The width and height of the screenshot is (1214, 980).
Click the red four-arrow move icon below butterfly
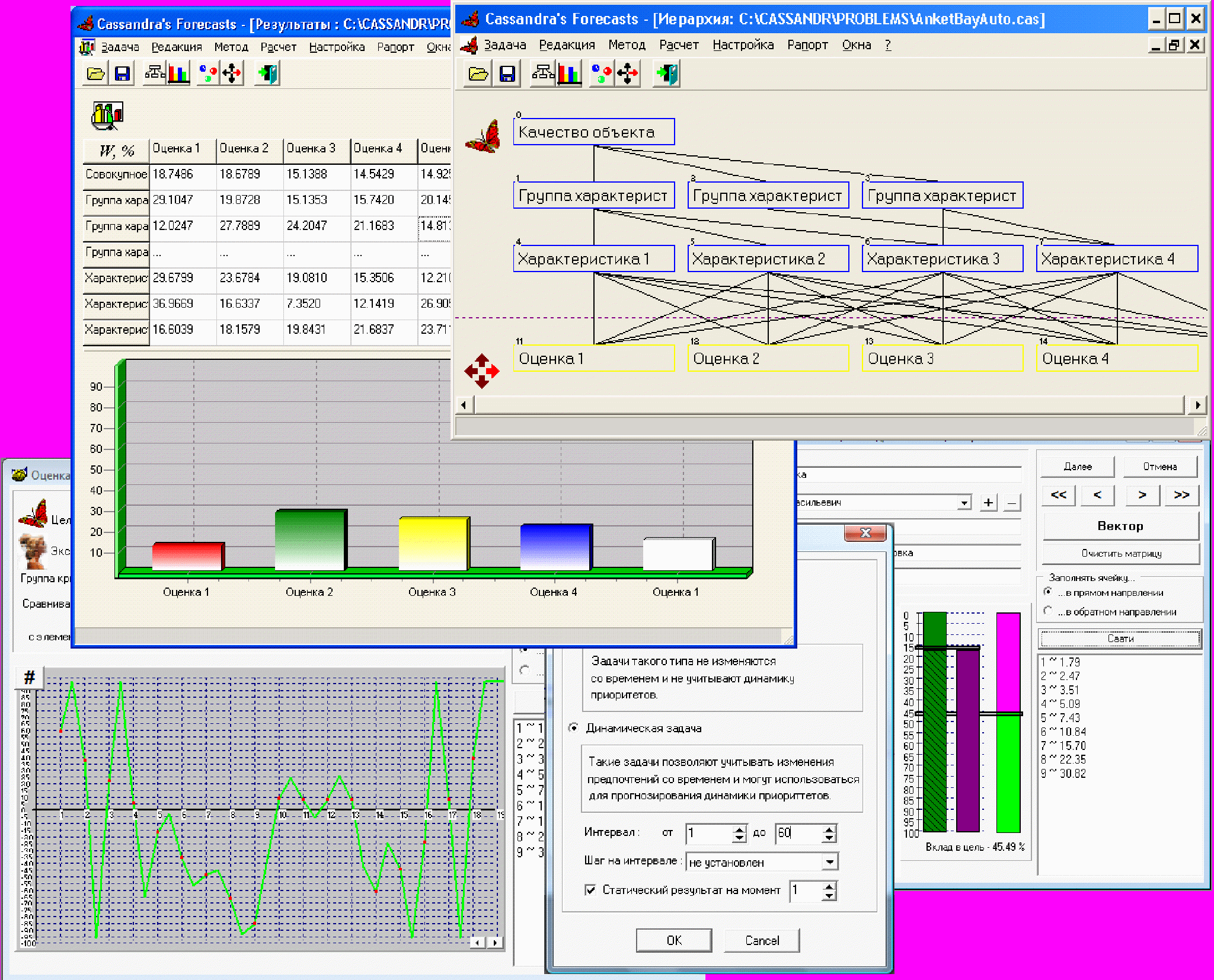481,371
